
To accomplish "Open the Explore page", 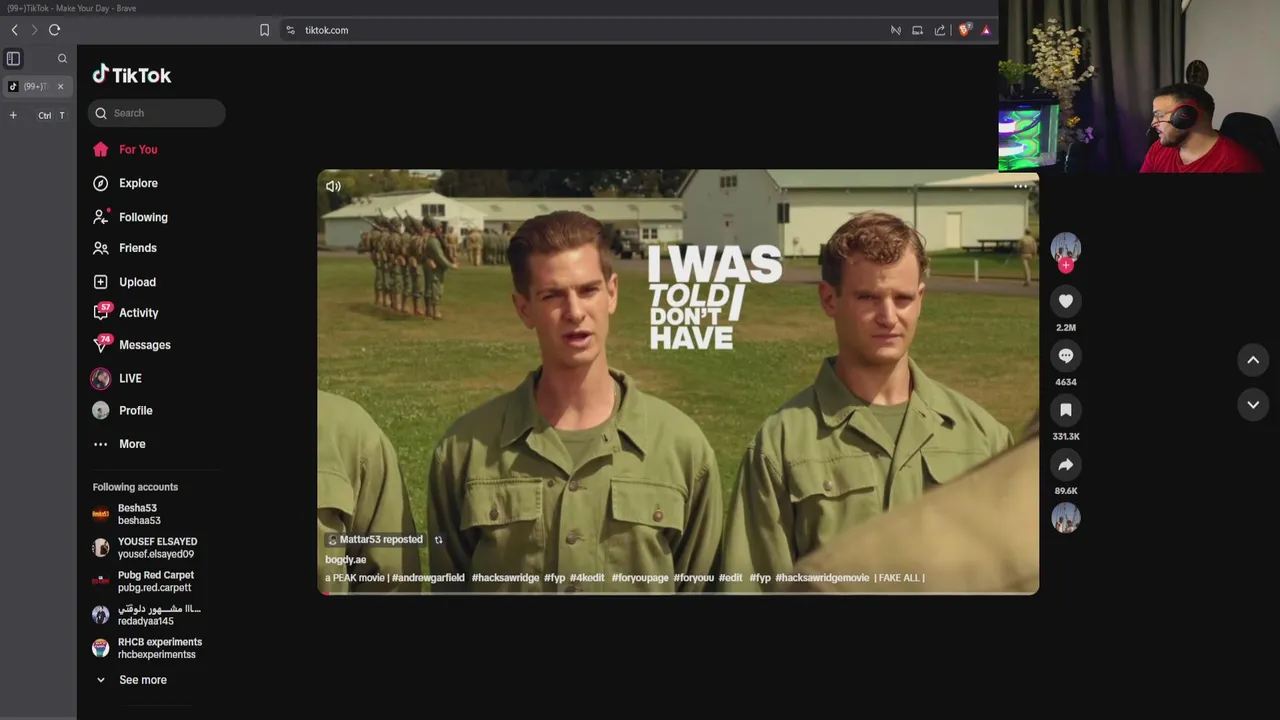I will [125, 183].
